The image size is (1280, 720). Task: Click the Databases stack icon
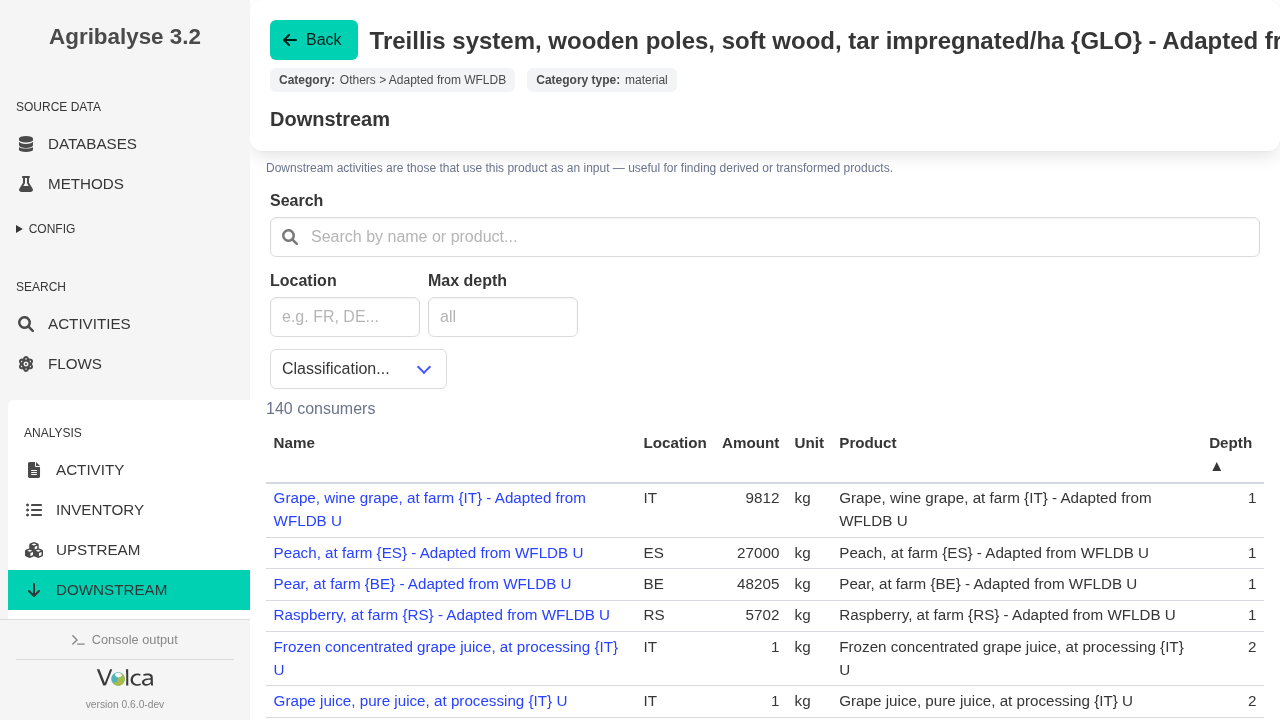click(26, 144)
